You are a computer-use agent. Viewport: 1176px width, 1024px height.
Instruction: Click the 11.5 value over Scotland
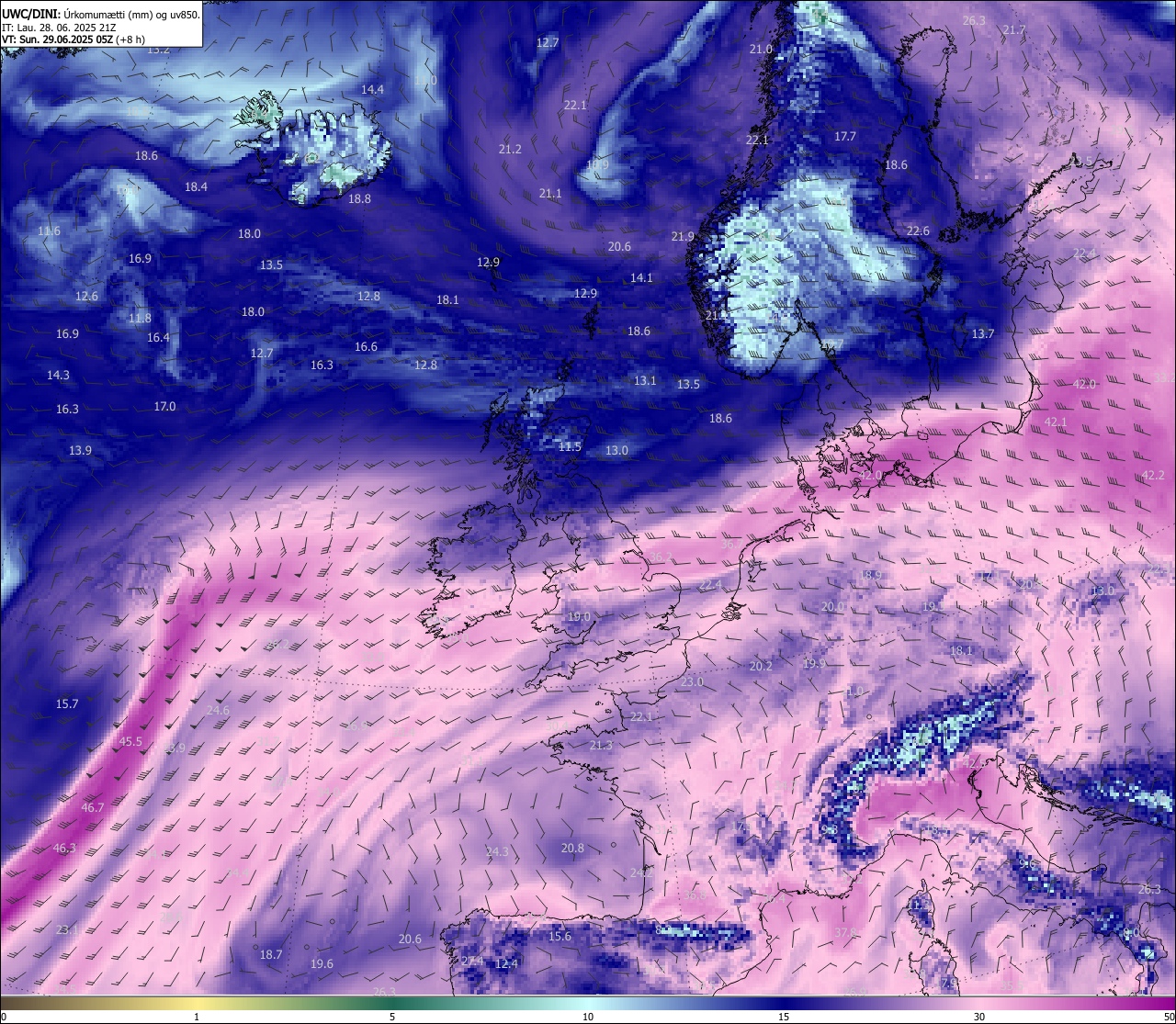[570, 446]
